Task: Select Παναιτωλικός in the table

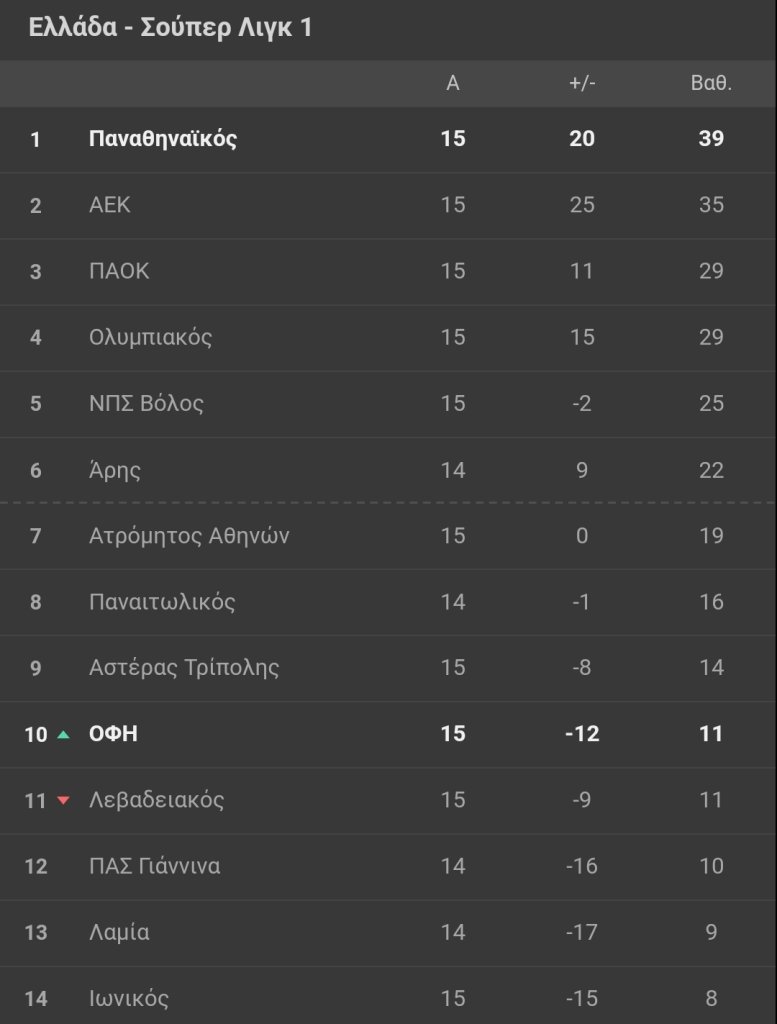Action: click(x=162, y=602)
